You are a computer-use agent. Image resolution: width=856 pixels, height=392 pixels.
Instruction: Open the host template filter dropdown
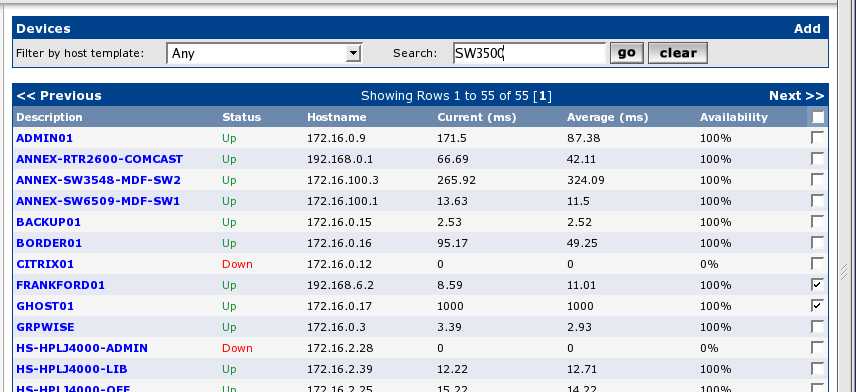pos(264,53)
